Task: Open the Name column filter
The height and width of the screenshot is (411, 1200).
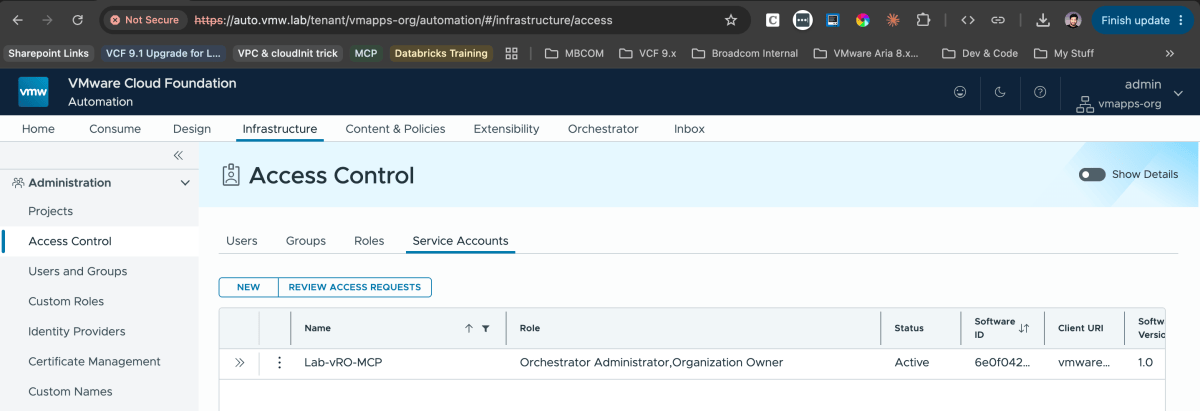Action: click(x=486, y=328)
